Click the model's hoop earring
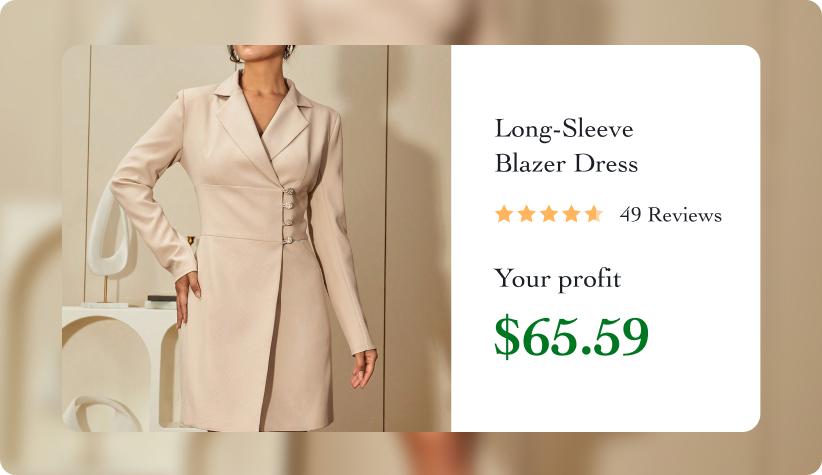 tap(289, 52)
